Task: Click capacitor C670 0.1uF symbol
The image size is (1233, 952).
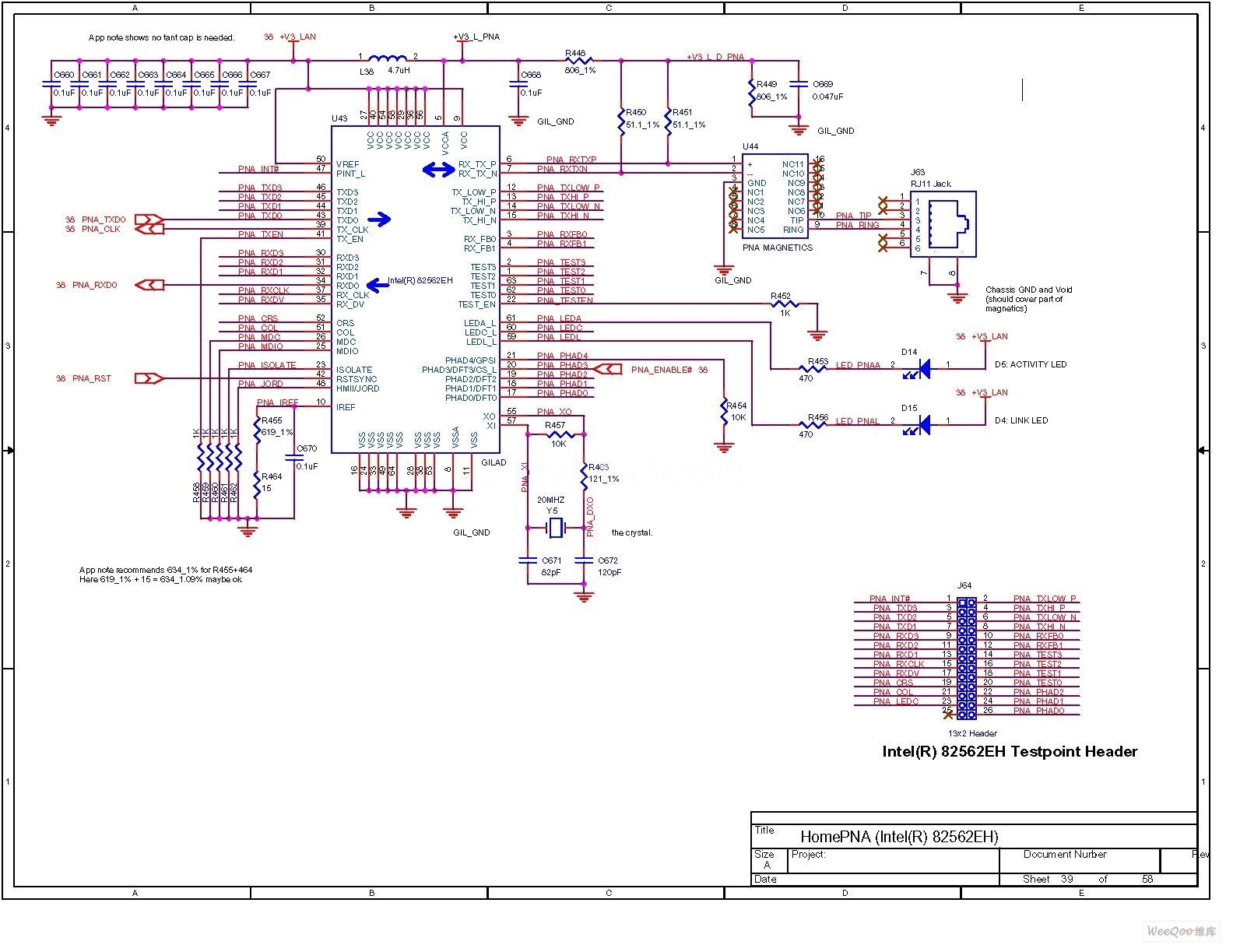Action: tap(294, 456)
